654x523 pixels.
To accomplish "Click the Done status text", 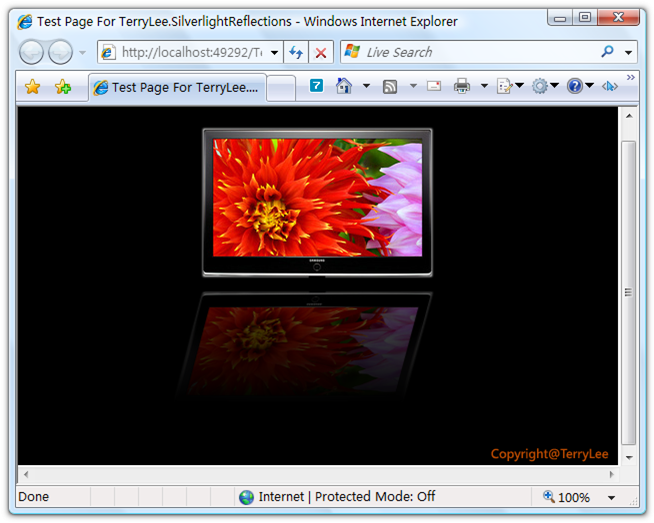I will 33,497.
